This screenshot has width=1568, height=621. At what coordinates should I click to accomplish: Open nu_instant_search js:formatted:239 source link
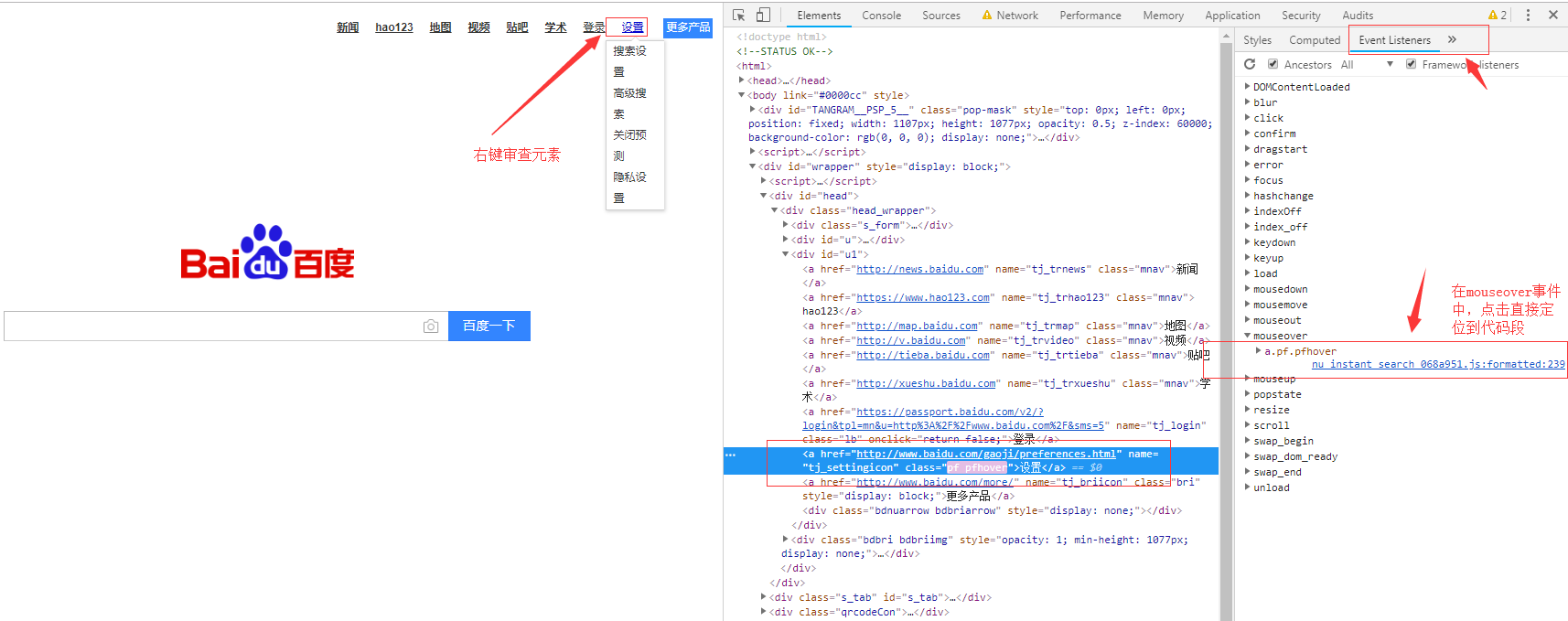click(1438, 364)
